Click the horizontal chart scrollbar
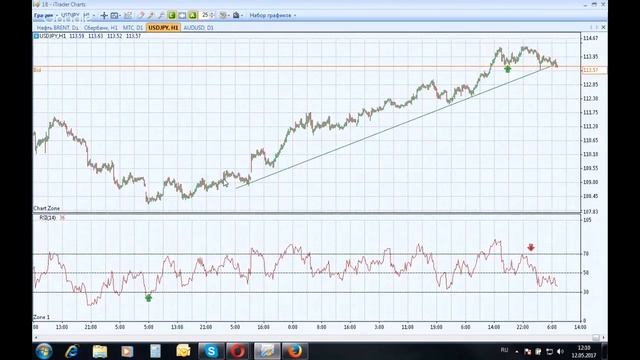640x360 pixels. [x=319, y=338]
